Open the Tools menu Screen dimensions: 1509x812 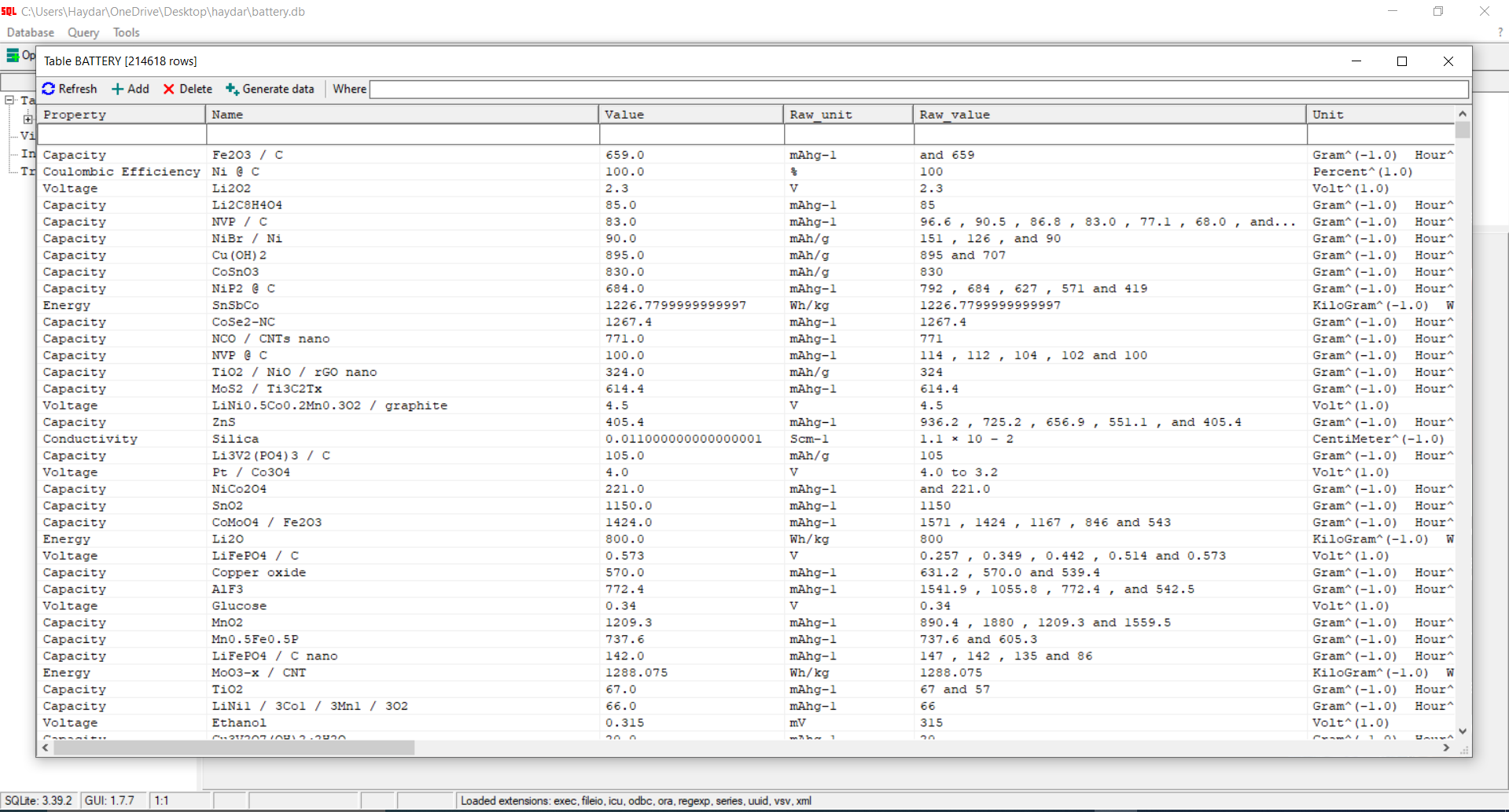(126, 32)
